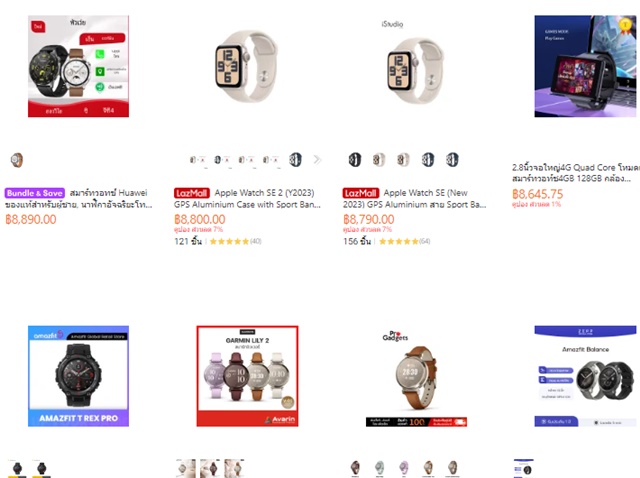Open the 2.8-inch 4G smartwatch product image
640x478 pixels.
click(x=585, y=66)
